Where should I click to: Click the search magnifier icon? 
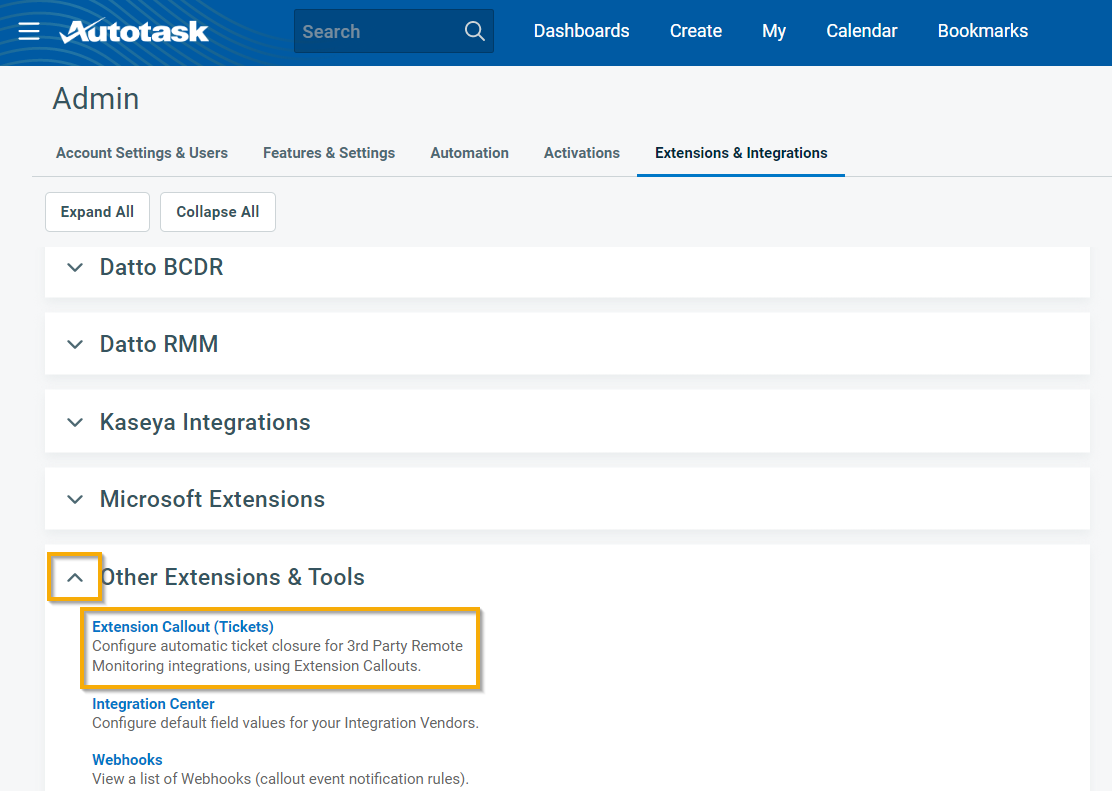pyautogui.click(x=475, y=31)
